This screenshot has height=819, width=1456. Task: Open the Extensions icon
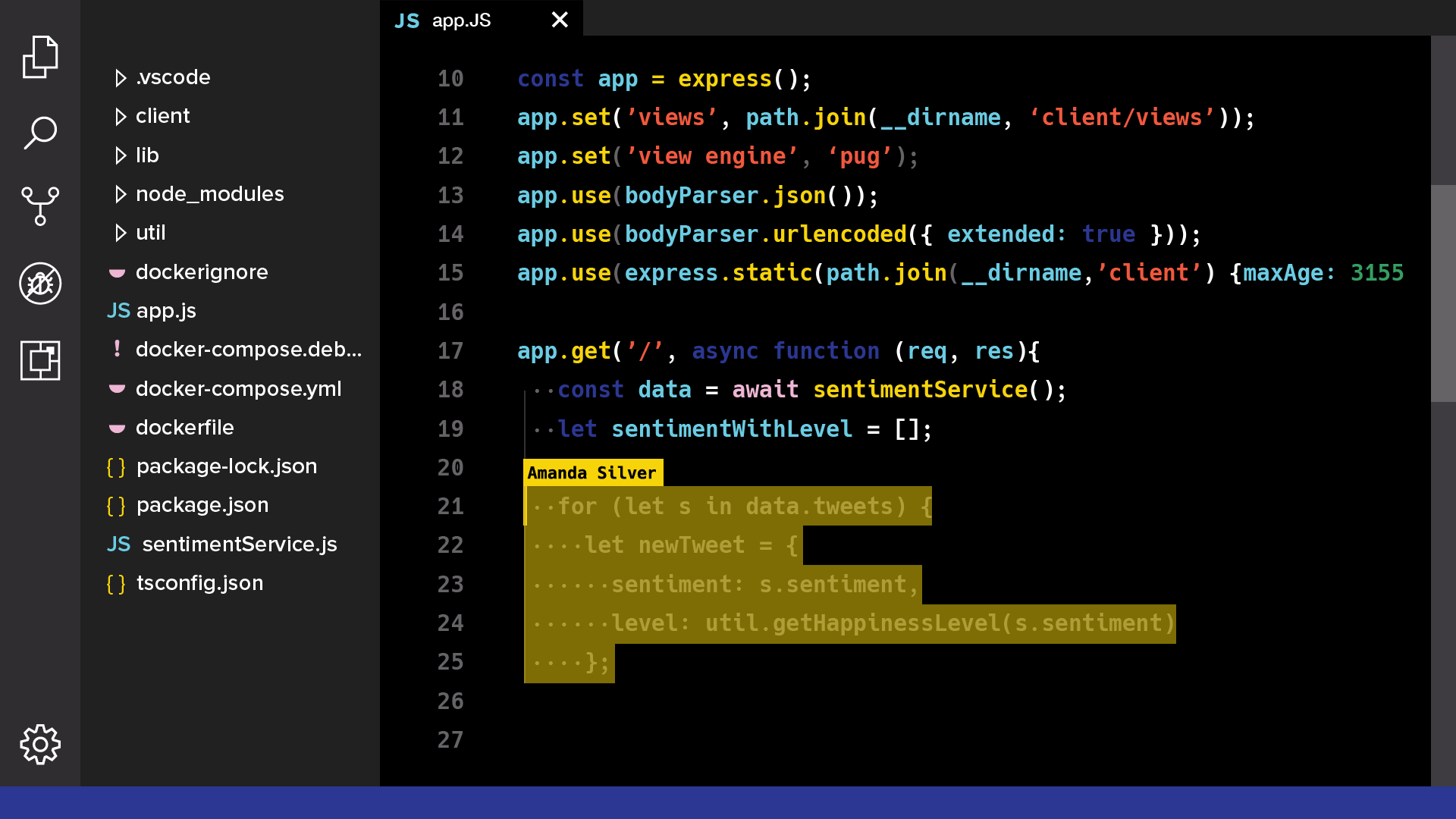click(x=40, y=360)
